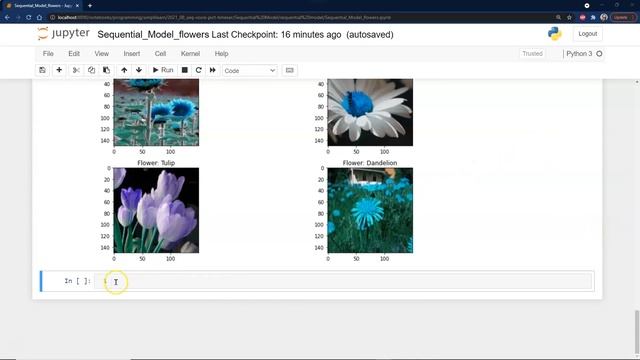Click the Last Checkpoint status text
The width and height of the screenshot is (640, 360).
pos(276,35)
